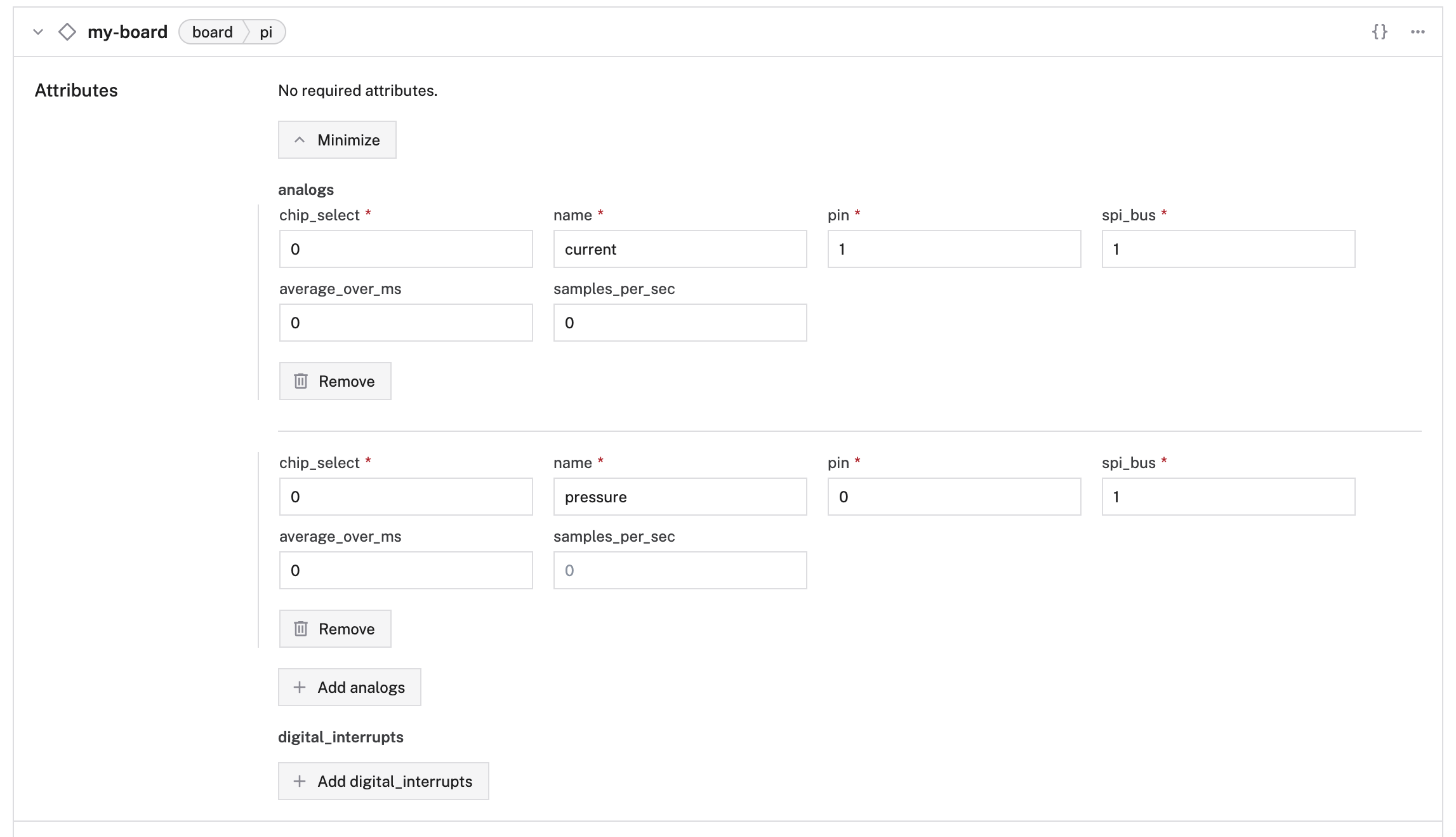The height and width of the screenshot is (837, 1456).
Task: Click trash icon for pressure analog
Action: 301,629
